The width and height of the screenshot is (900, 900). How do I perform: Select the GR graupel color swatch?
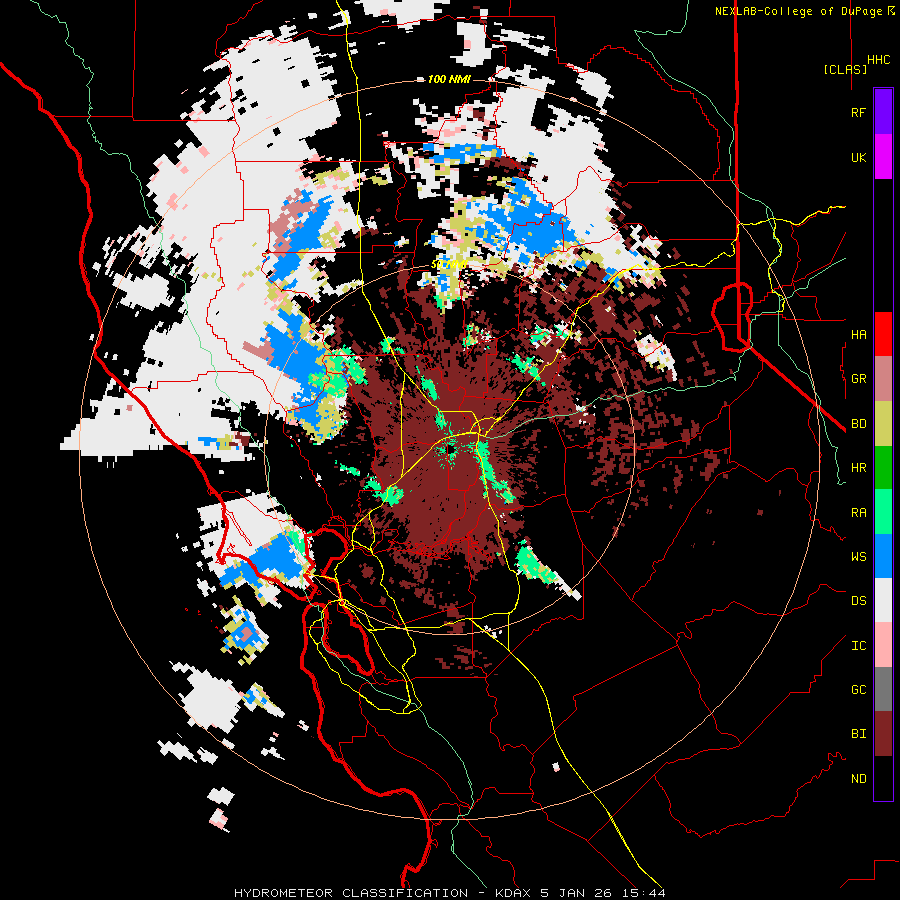883,379
